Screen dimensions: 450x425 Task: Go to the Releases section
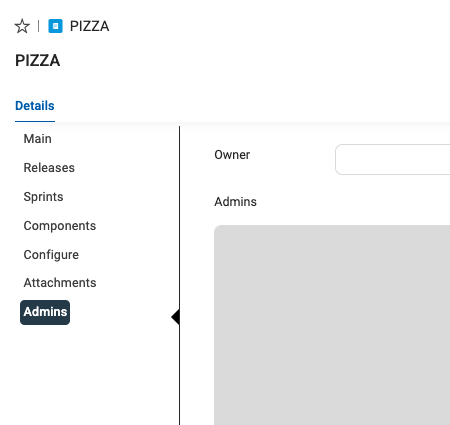(x=49, y=168)
